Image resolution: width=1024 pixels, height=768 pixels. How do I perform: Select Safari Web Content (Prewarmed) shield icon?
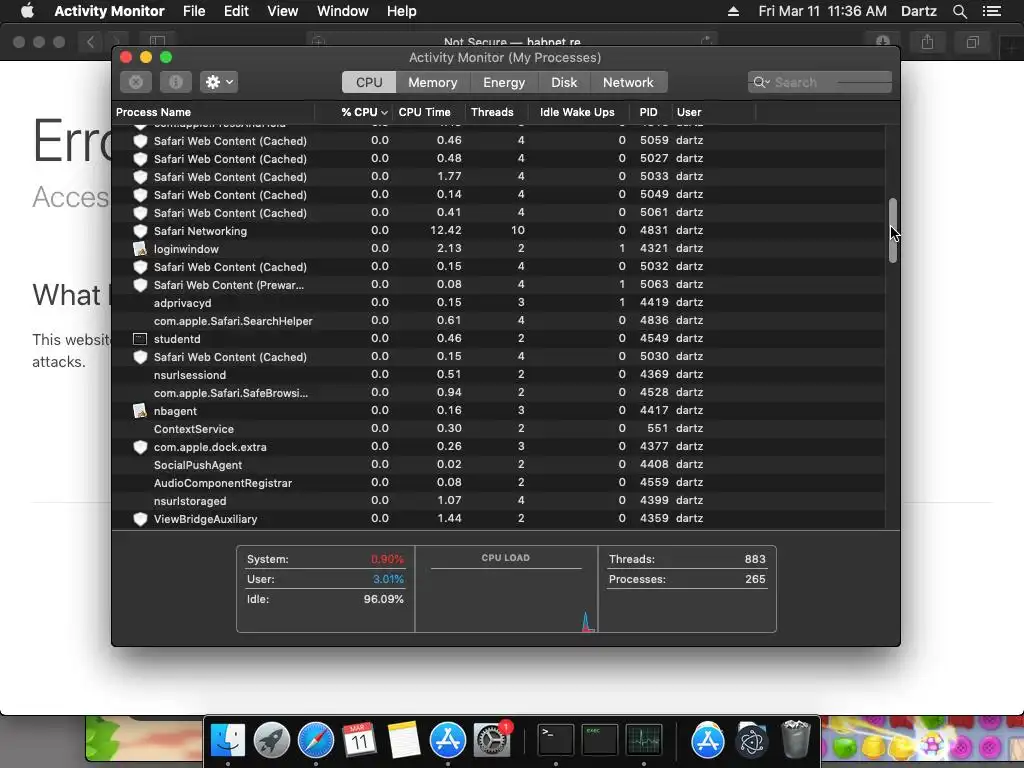tap(140, 285)
